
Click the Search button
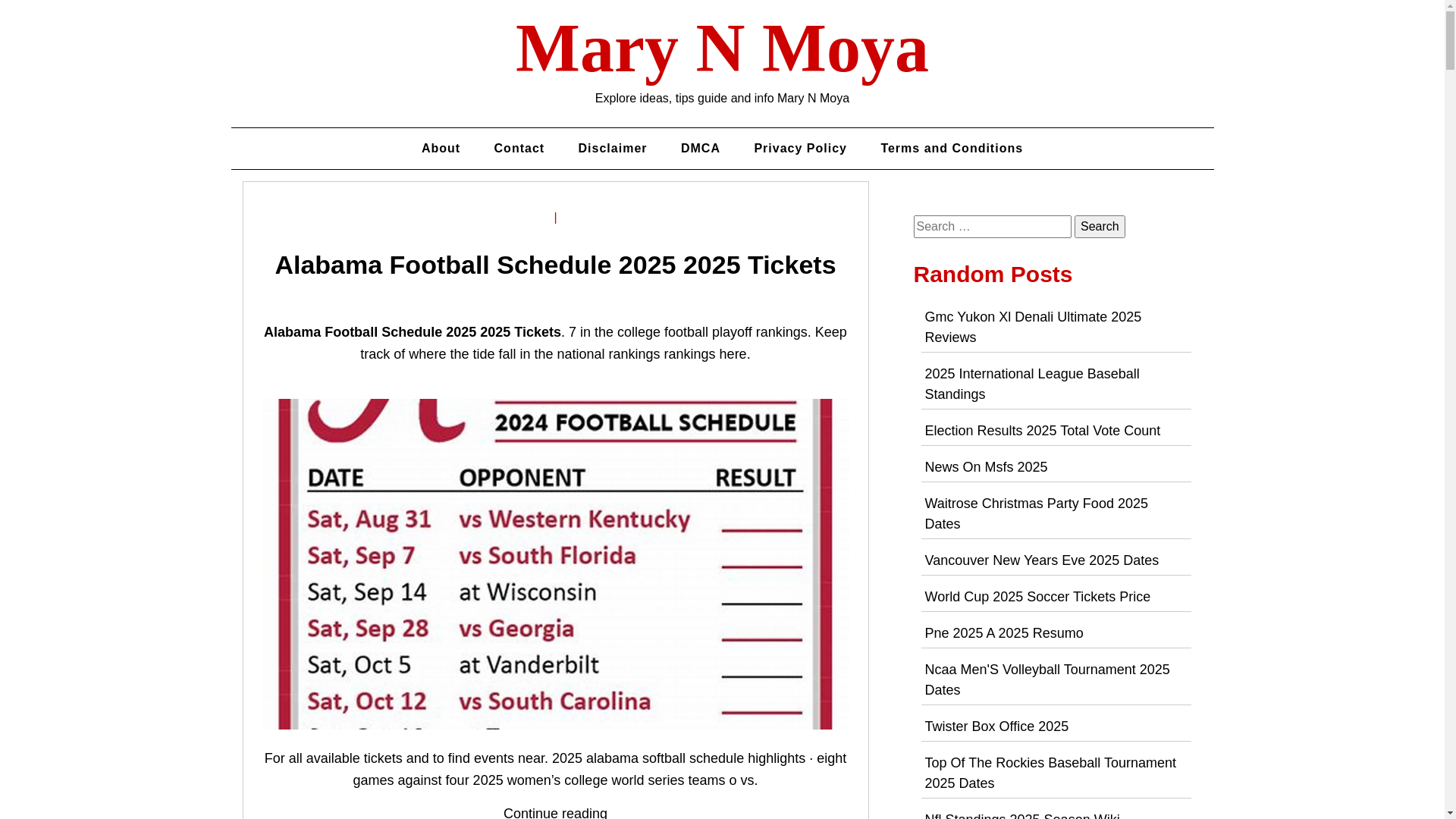tap(1099, 227)
